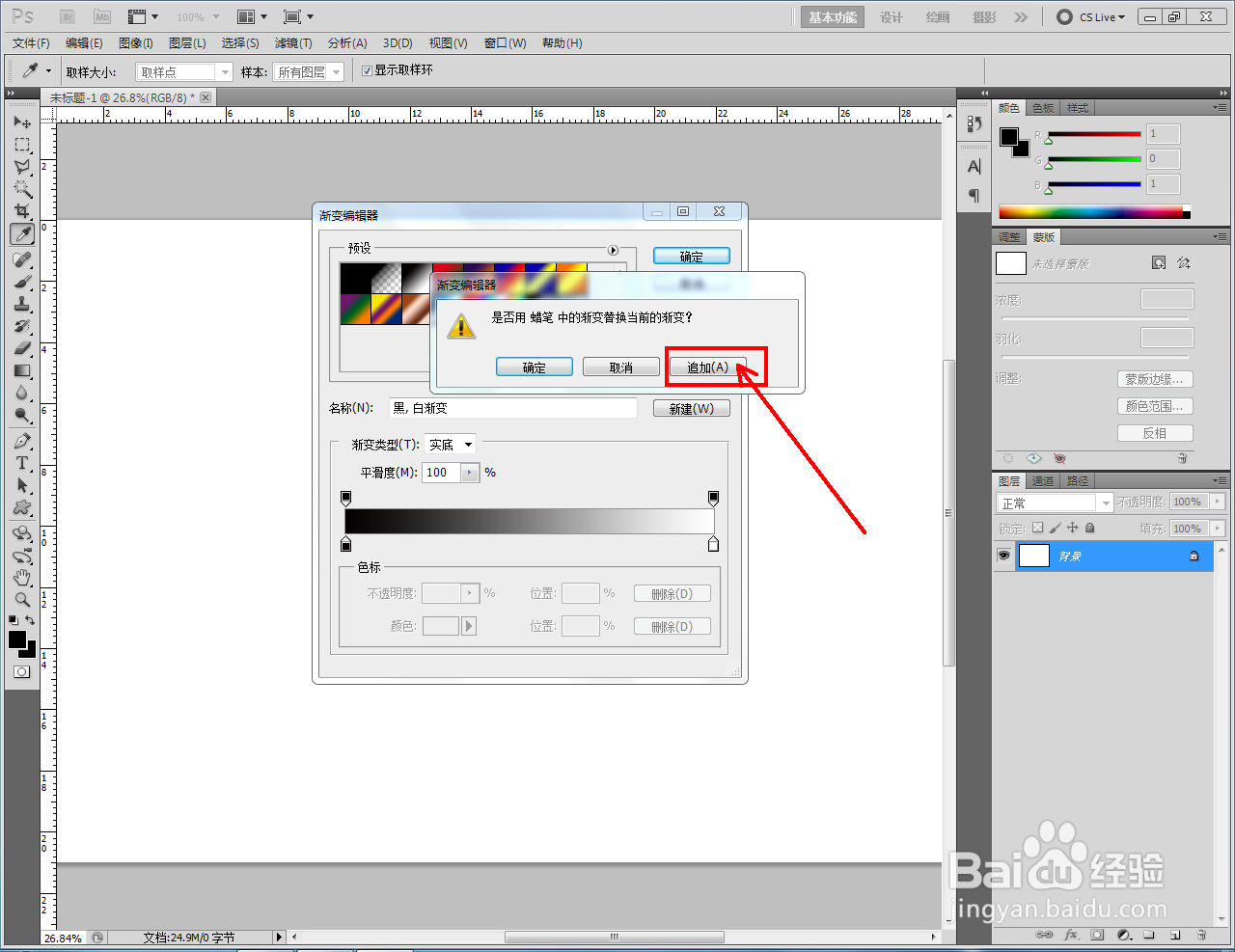
Task: Open the History panel icon
Action: coord(974,122)
